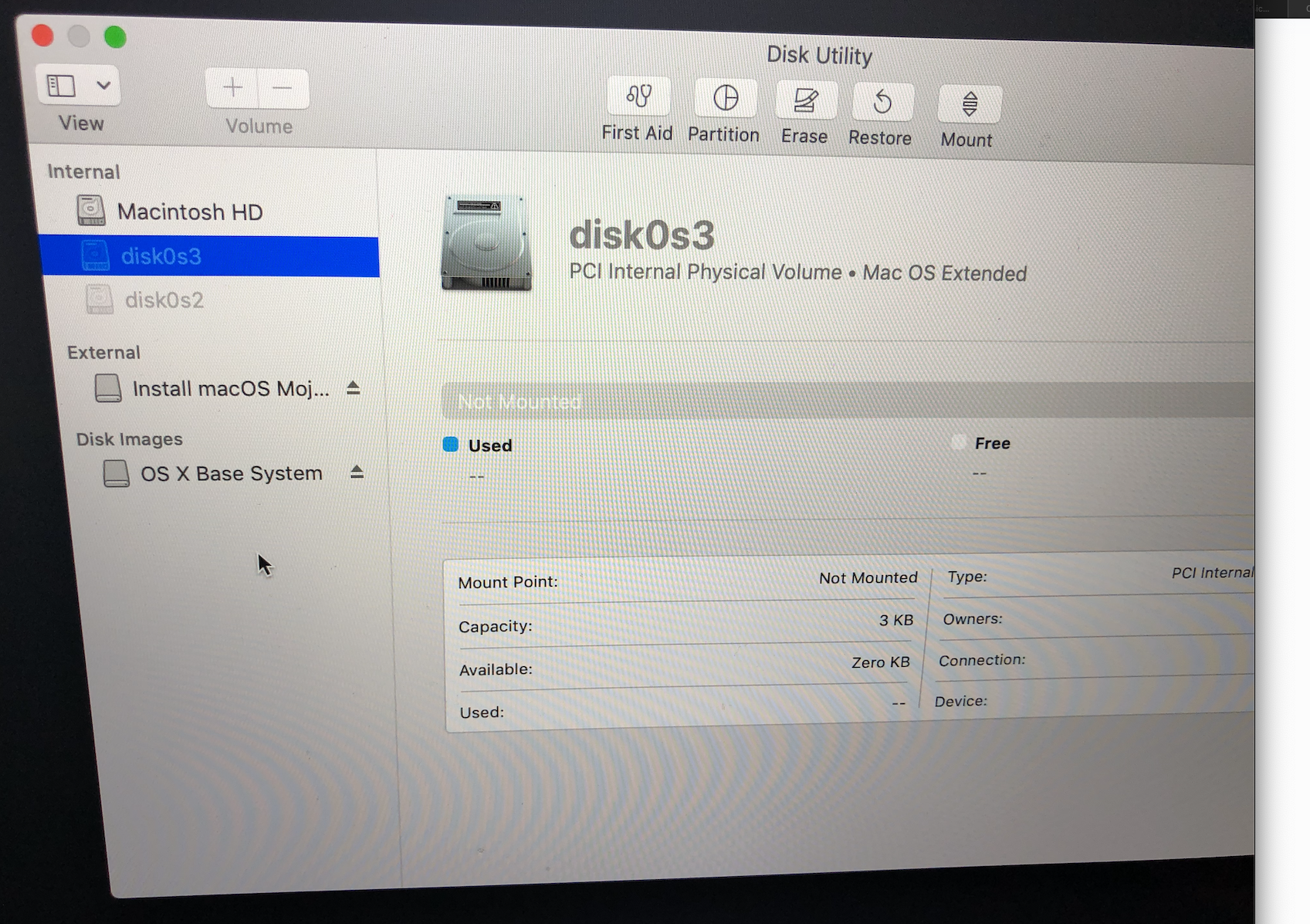Click the 'Connection:' label
1310x924 pixels.
[982, 660]
